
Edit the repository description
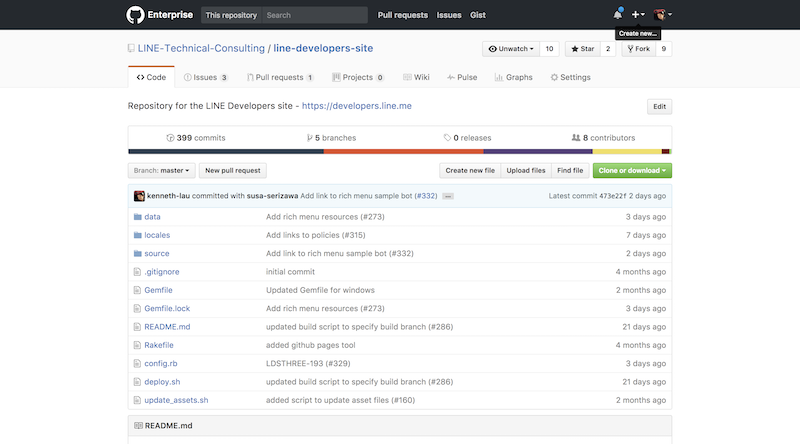[659, 107]
